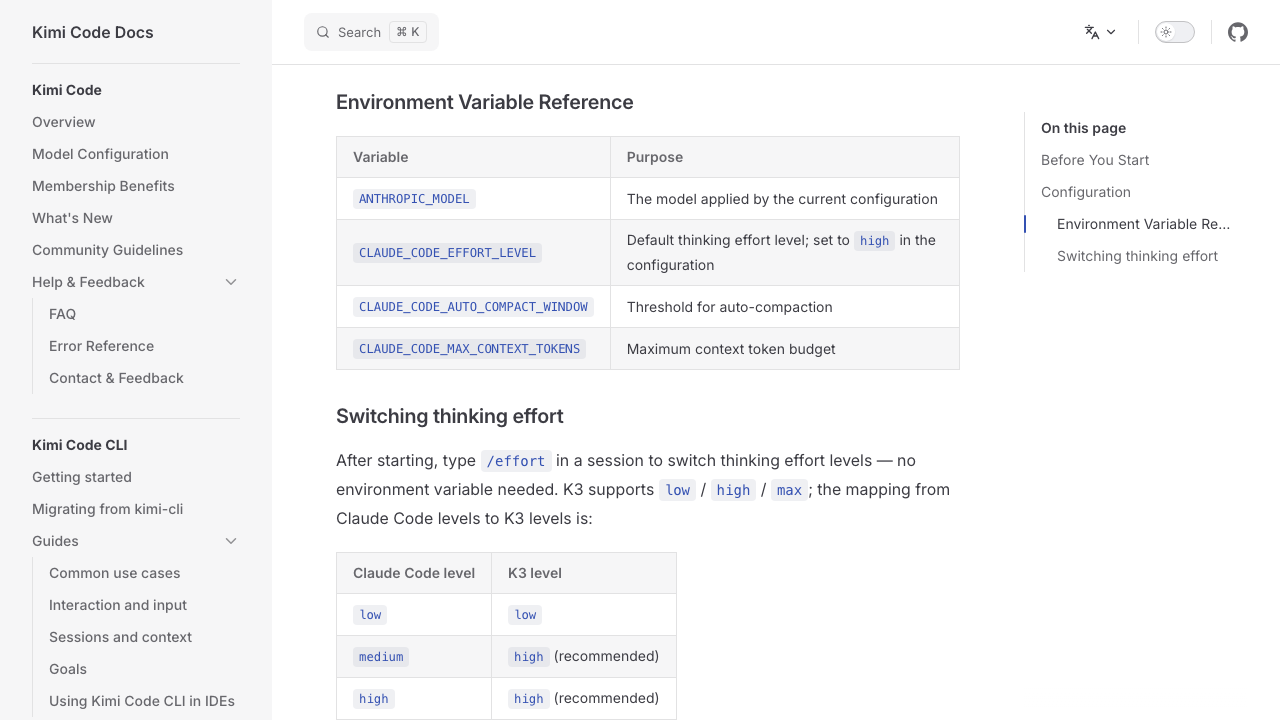Open the Error Reference page
Viewport: 1280px width, 720px height.
[x=101, y=346]
